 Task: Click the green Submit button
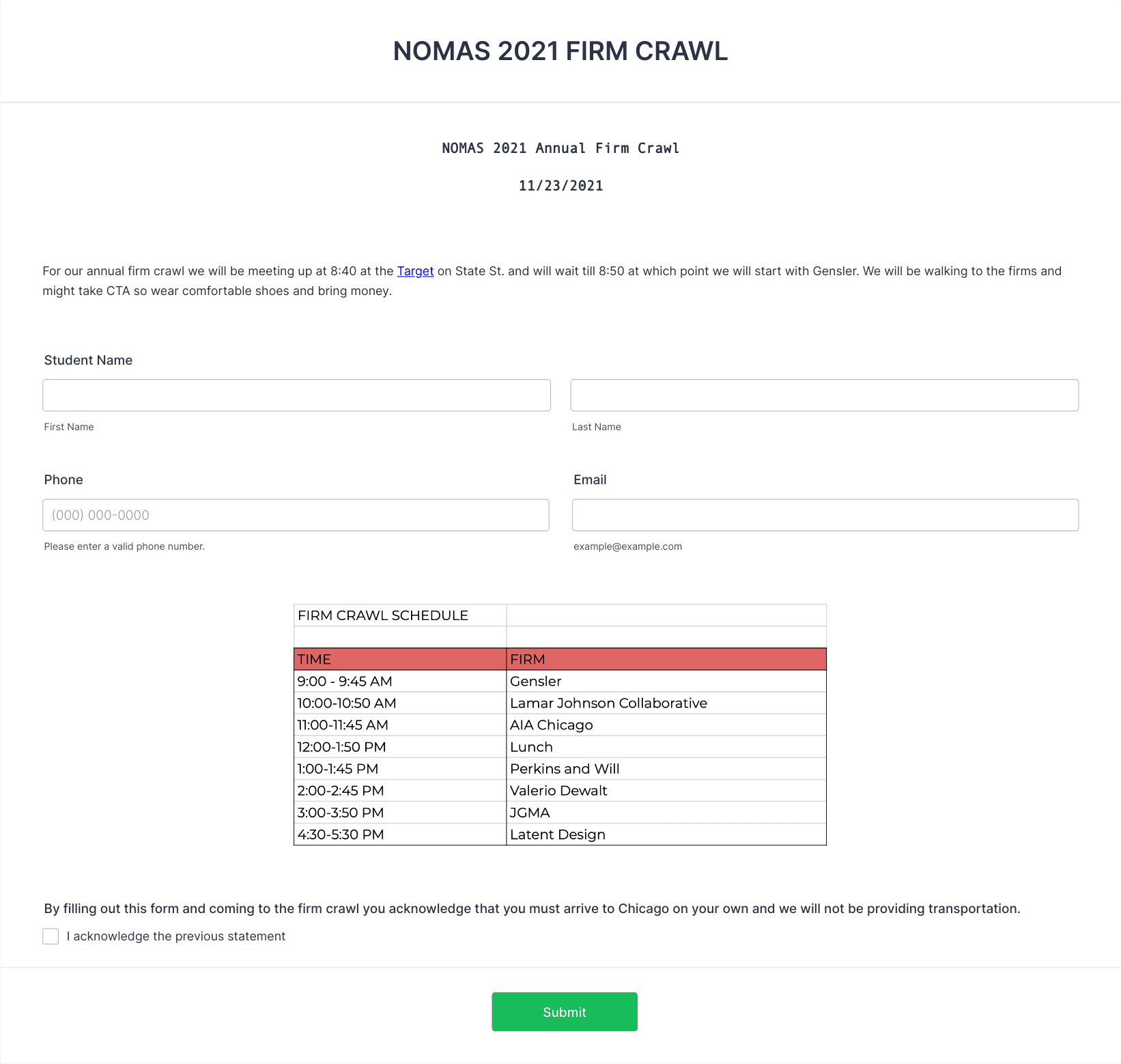point(565,1011)
